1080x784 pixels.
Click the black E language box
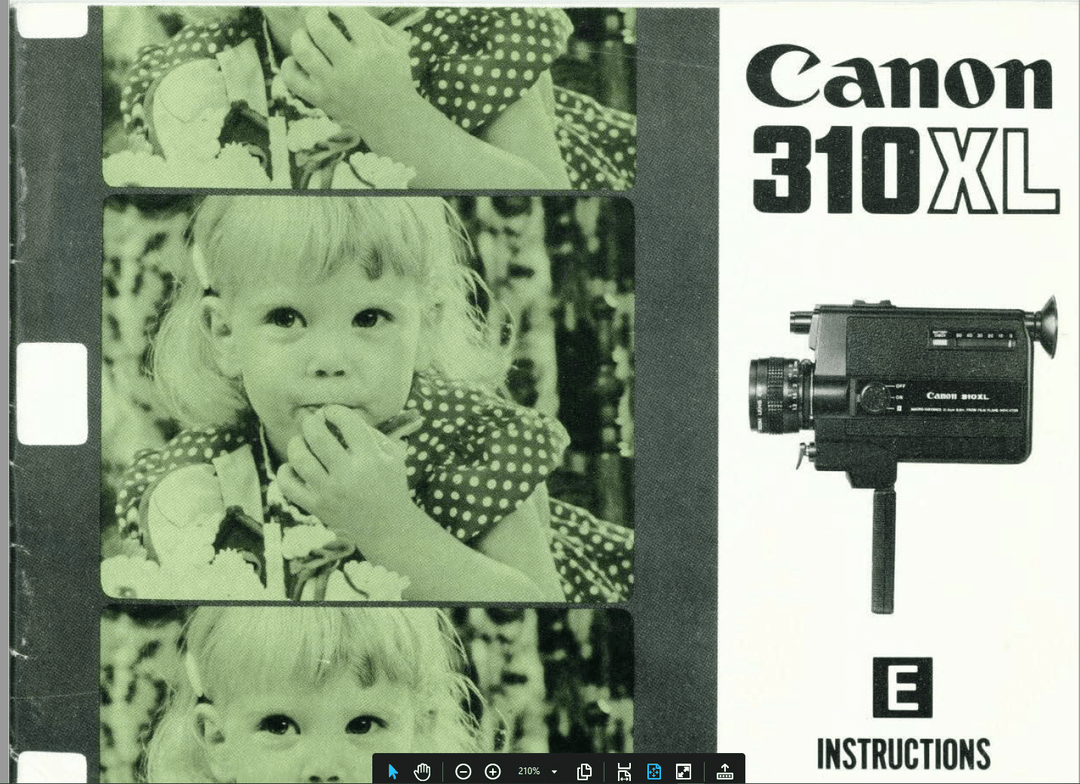tap(901, 687)
